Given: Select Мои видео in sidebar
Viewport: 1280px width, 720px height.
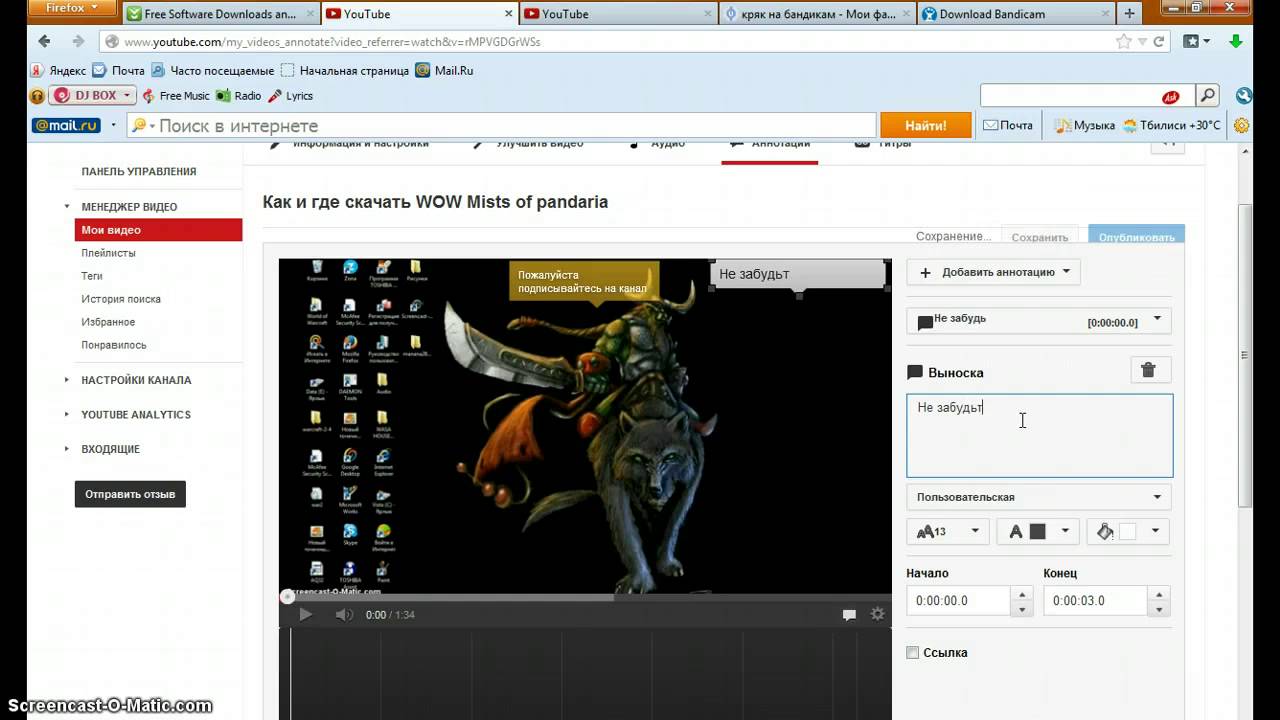Looking at the screenshot, I should click(x=158, y=230).
